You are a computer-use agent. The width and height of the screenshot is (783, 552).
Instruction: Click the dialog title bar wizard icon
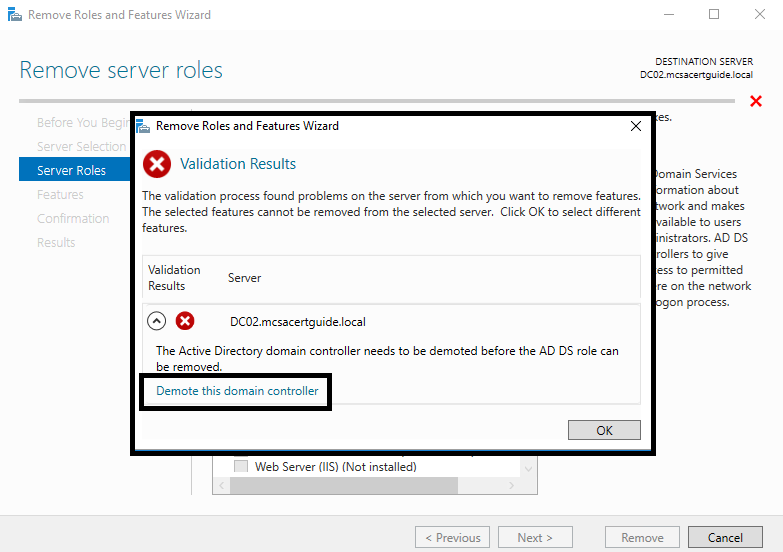pos(143,126)
